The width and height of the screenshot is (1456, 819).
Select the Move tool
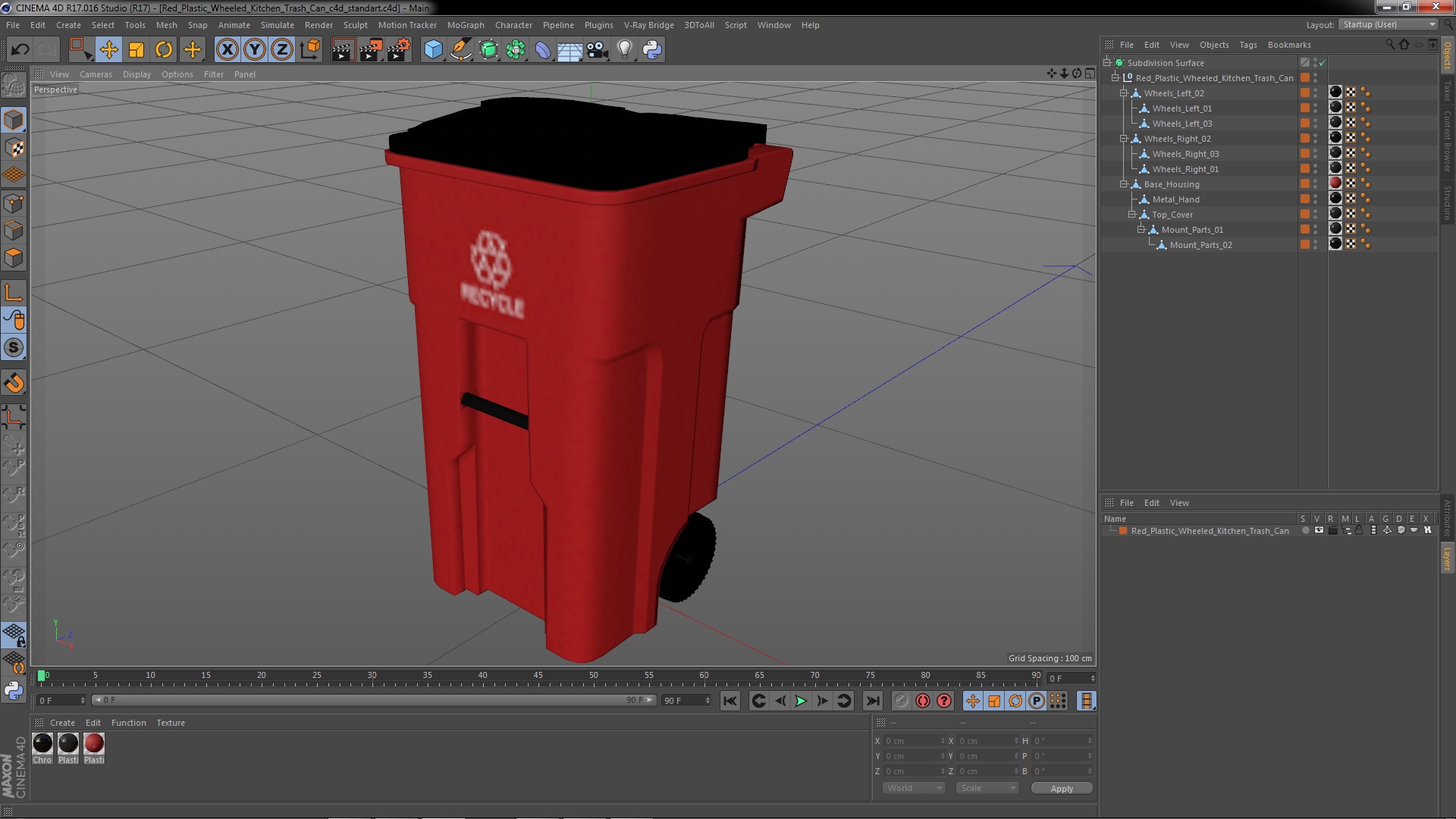tap(108, 50)
